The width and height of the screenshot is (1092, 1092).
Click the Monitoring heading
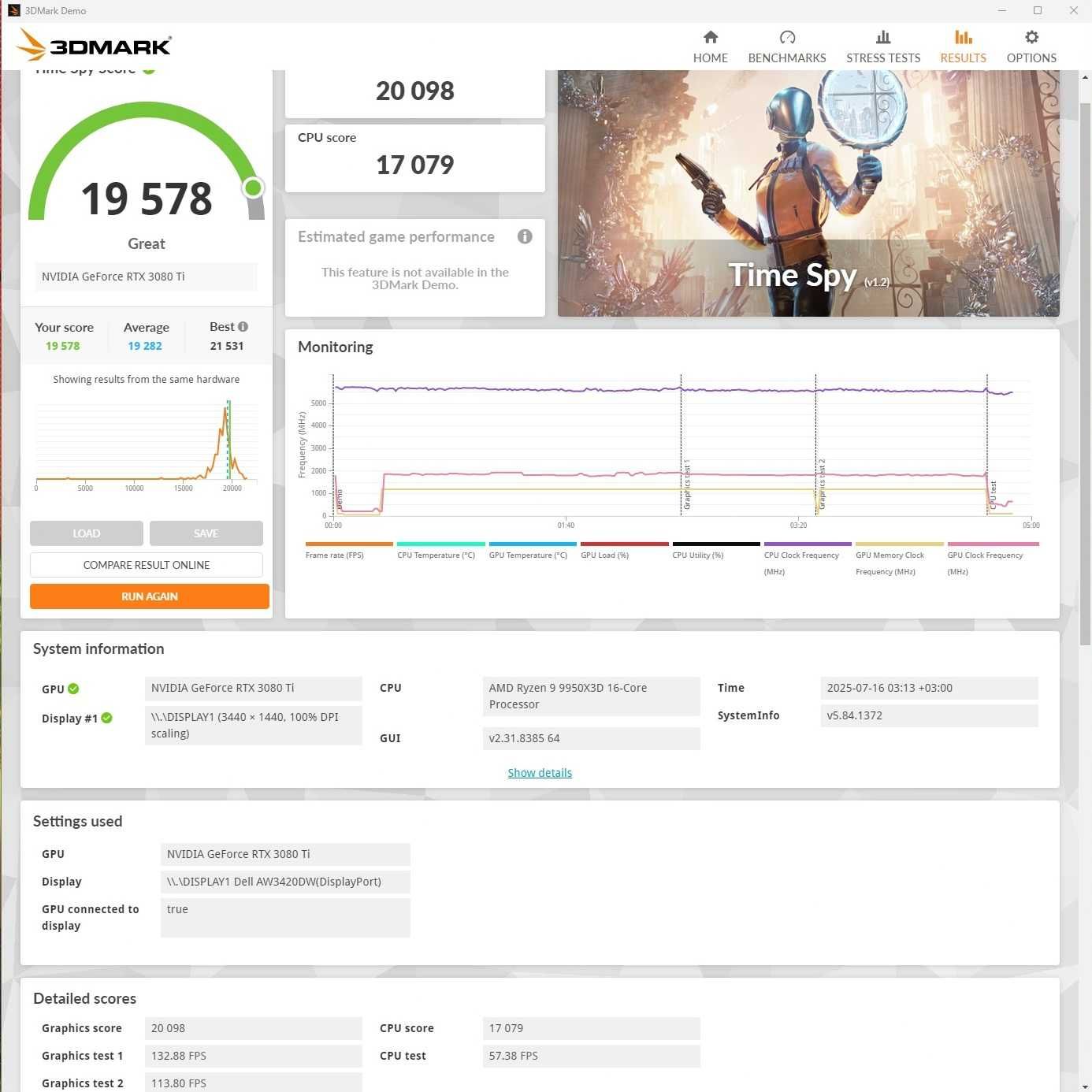click(336, 347)
